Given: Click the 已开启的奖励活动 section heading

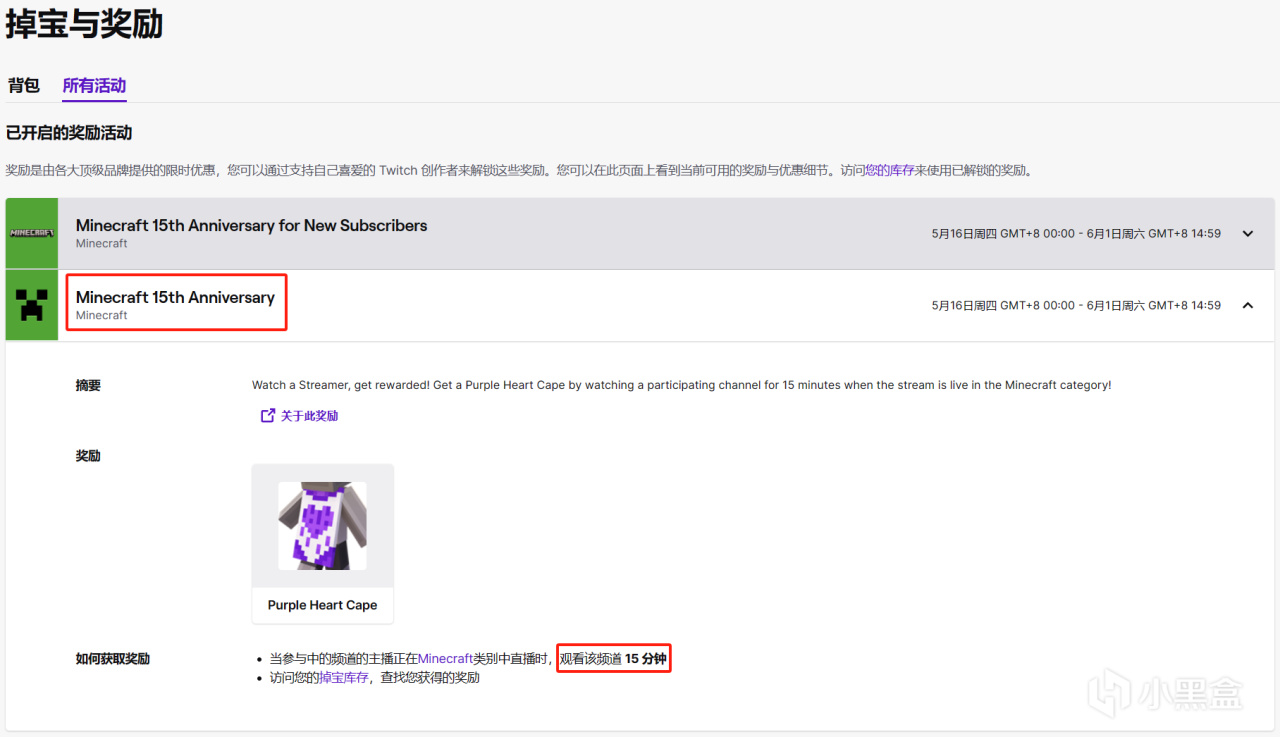Looking at the screenshot, I should pos(69,133).
